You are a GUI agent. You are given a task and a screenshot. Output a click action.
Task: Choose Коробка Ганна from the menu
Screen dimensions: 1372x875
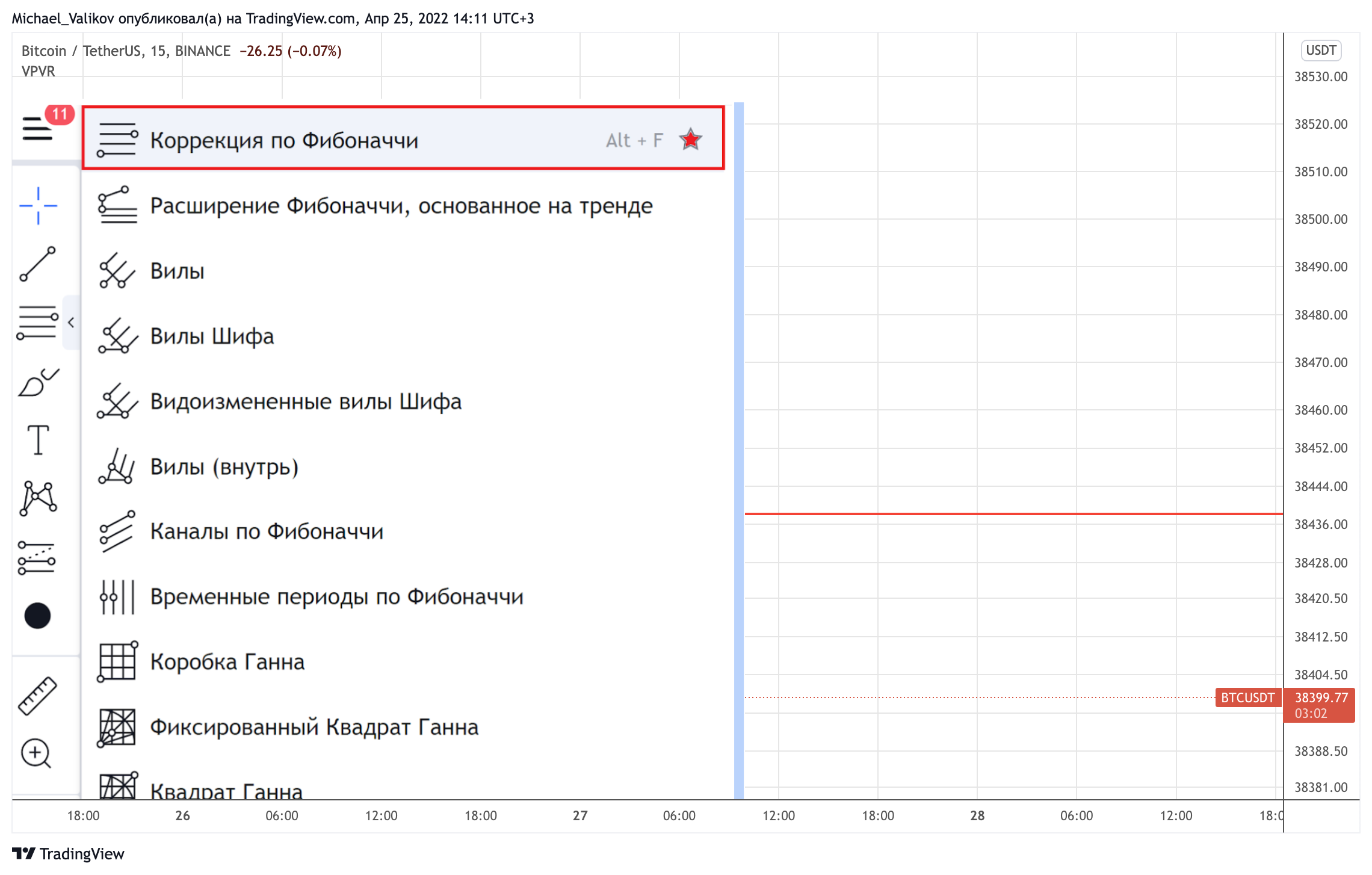point(227,661)
